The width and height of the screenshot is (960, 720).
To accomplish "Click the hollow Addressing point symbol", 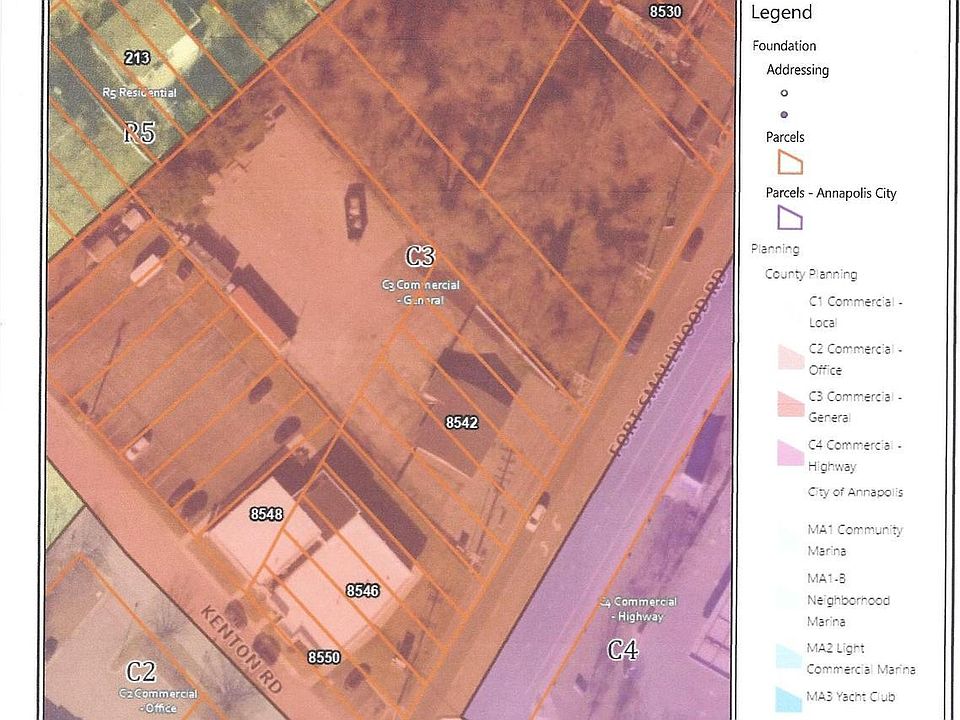I will pyautogui.click(x=783, y=93).
